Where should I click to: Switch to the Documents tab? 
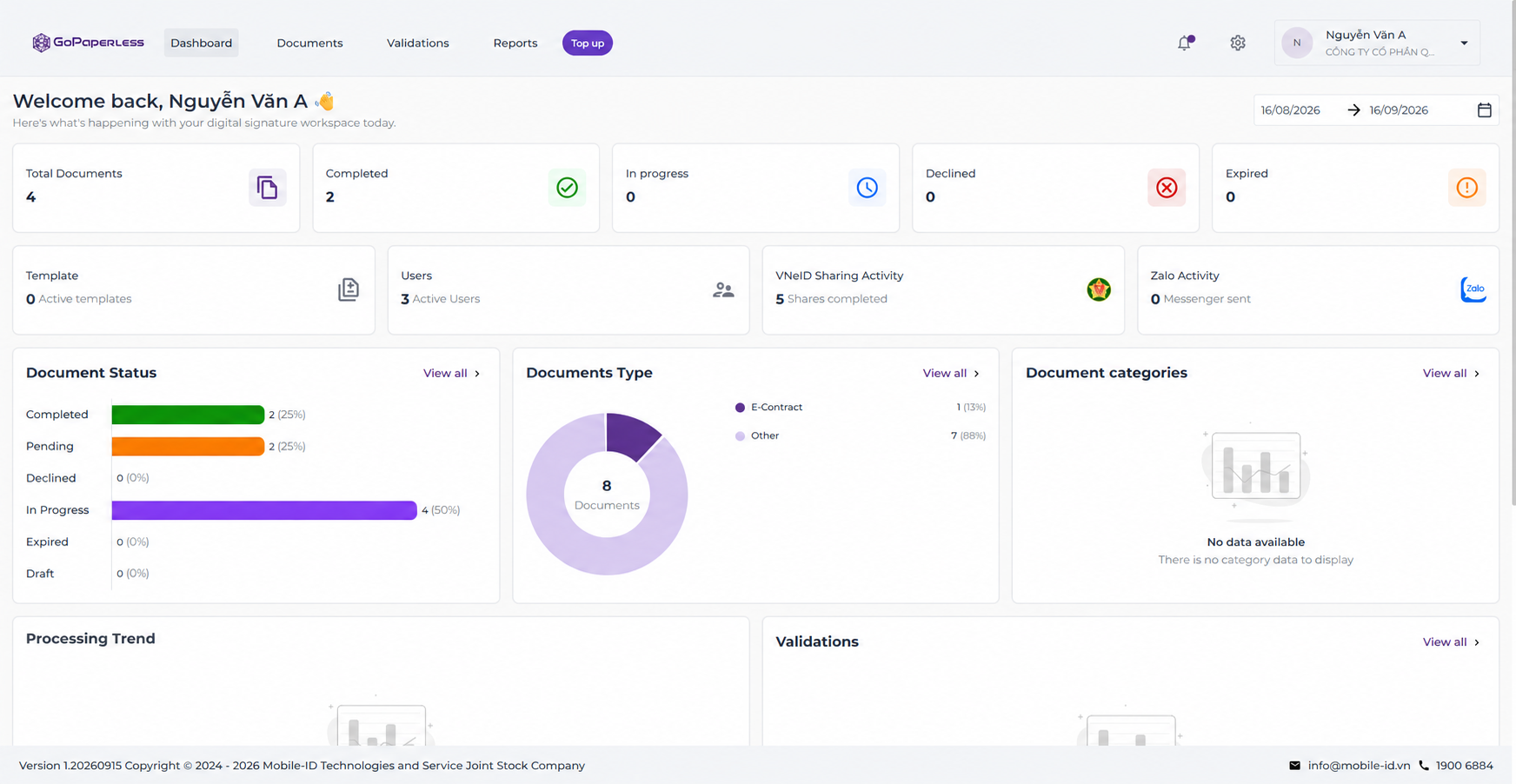click(309, 43)
